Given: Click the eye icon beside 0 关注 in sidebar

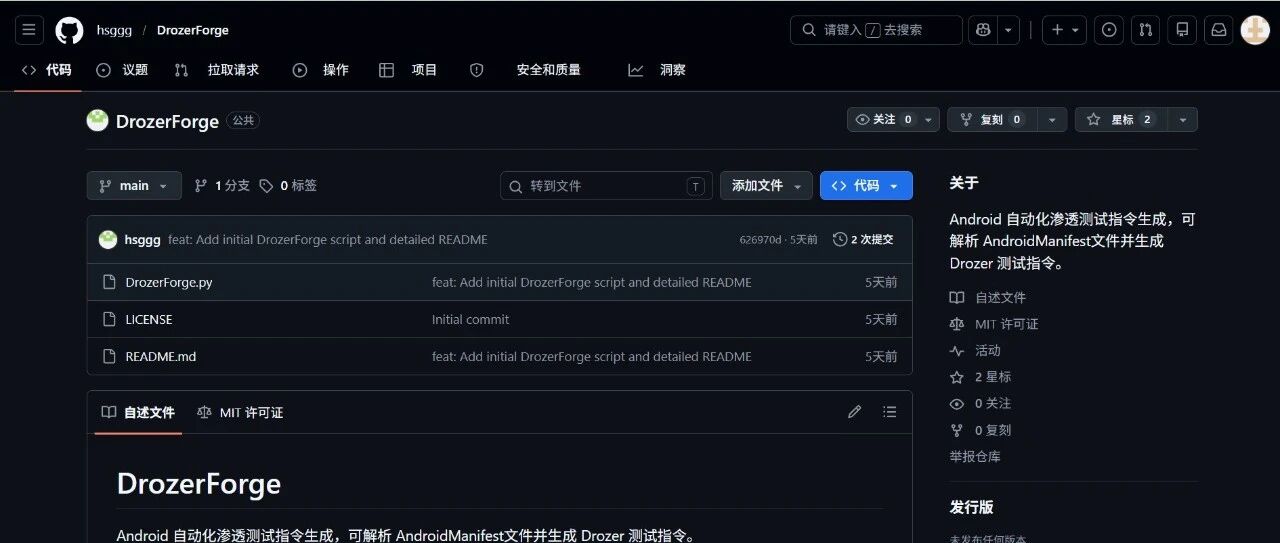Looking at the screenshot, I should (x=957, y=404).
